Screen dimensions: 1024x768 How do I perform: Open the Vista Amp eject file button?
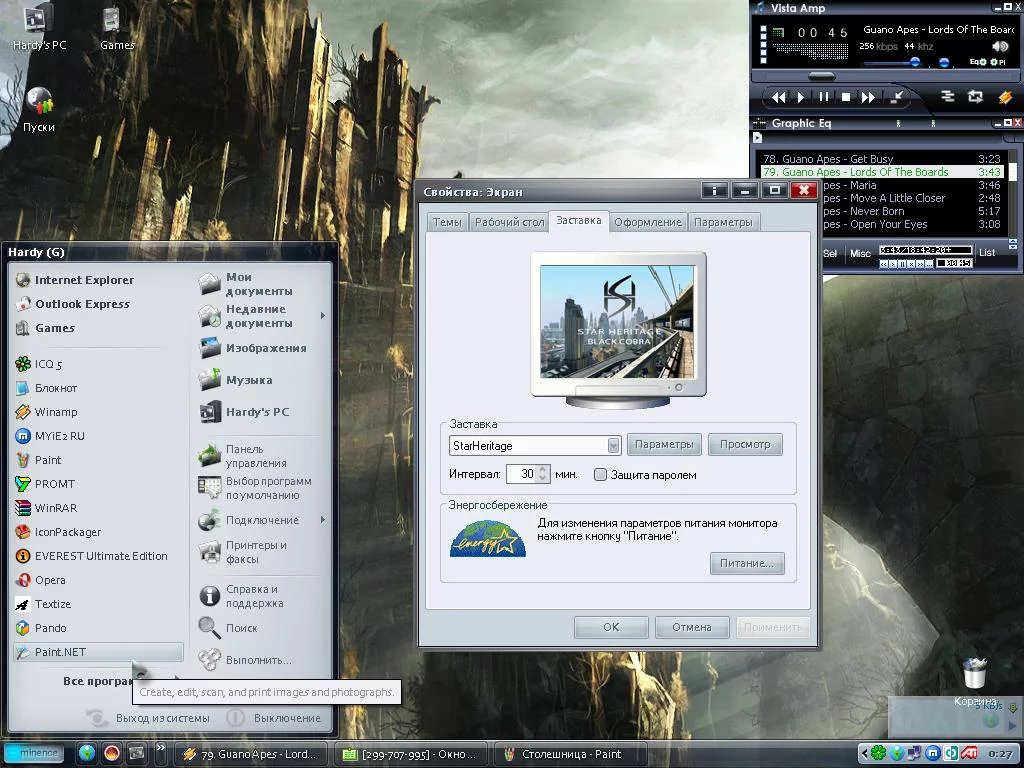[x=897, y=97]
